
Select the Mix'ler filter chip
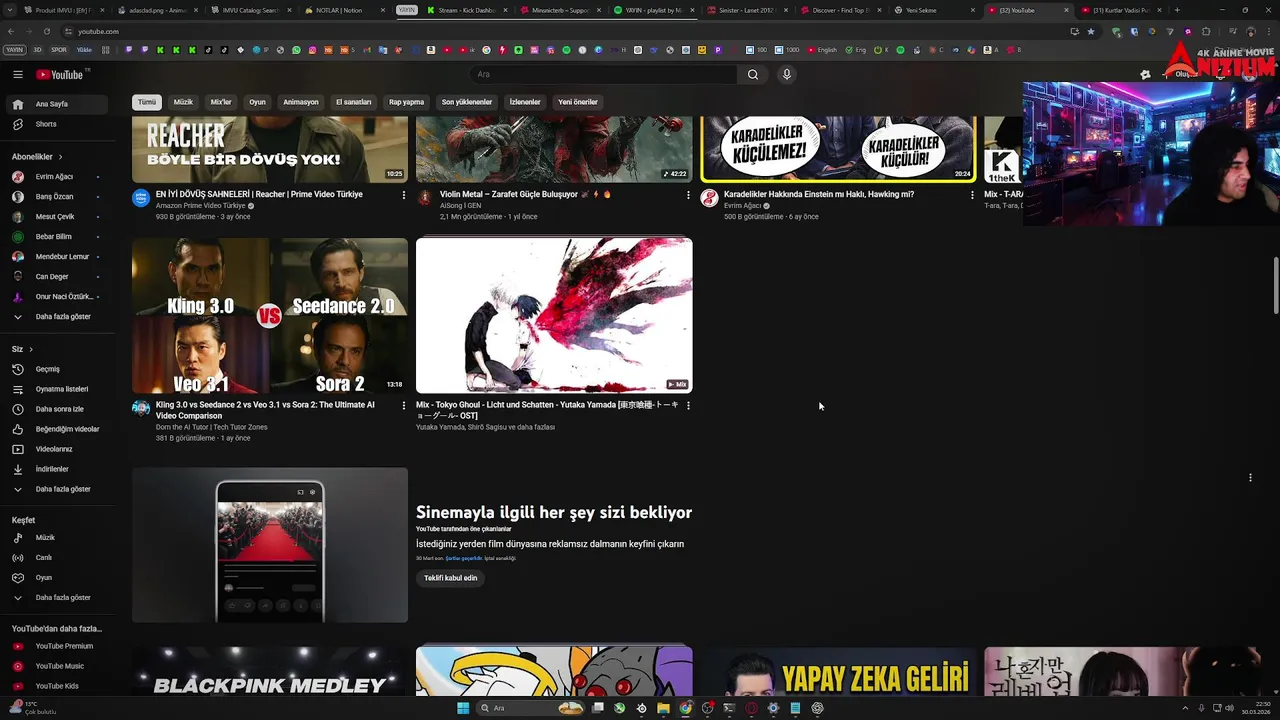point(221,102)
